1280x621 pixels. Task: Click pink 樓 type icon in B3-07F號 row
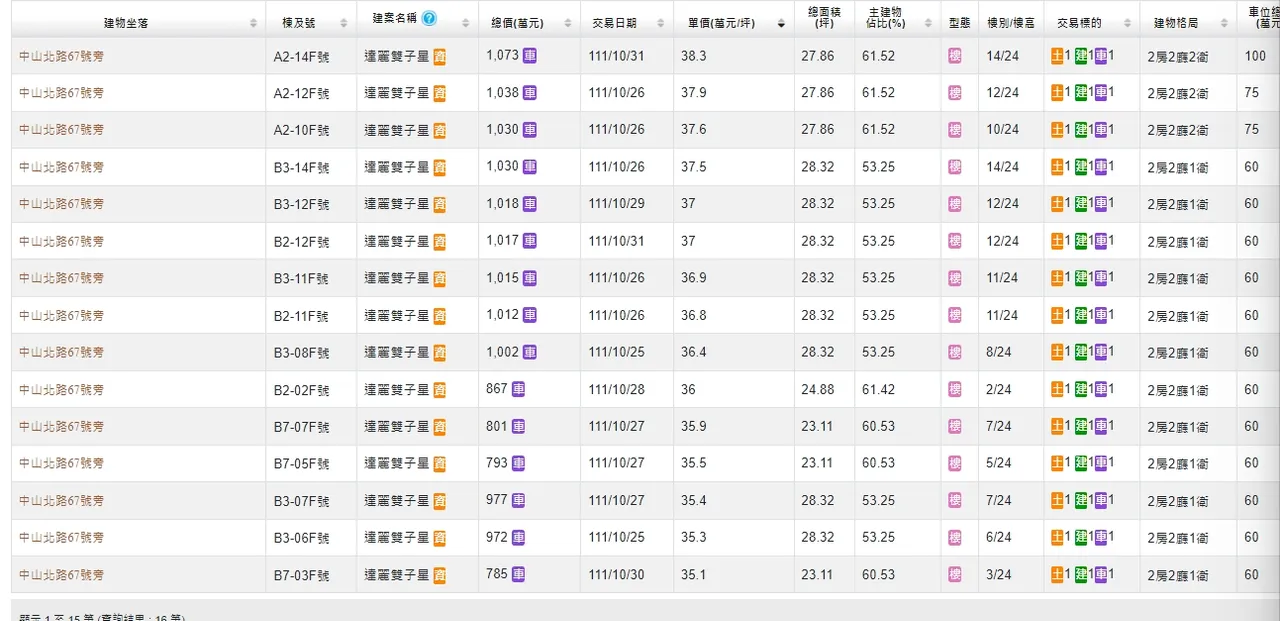[955, 500]
